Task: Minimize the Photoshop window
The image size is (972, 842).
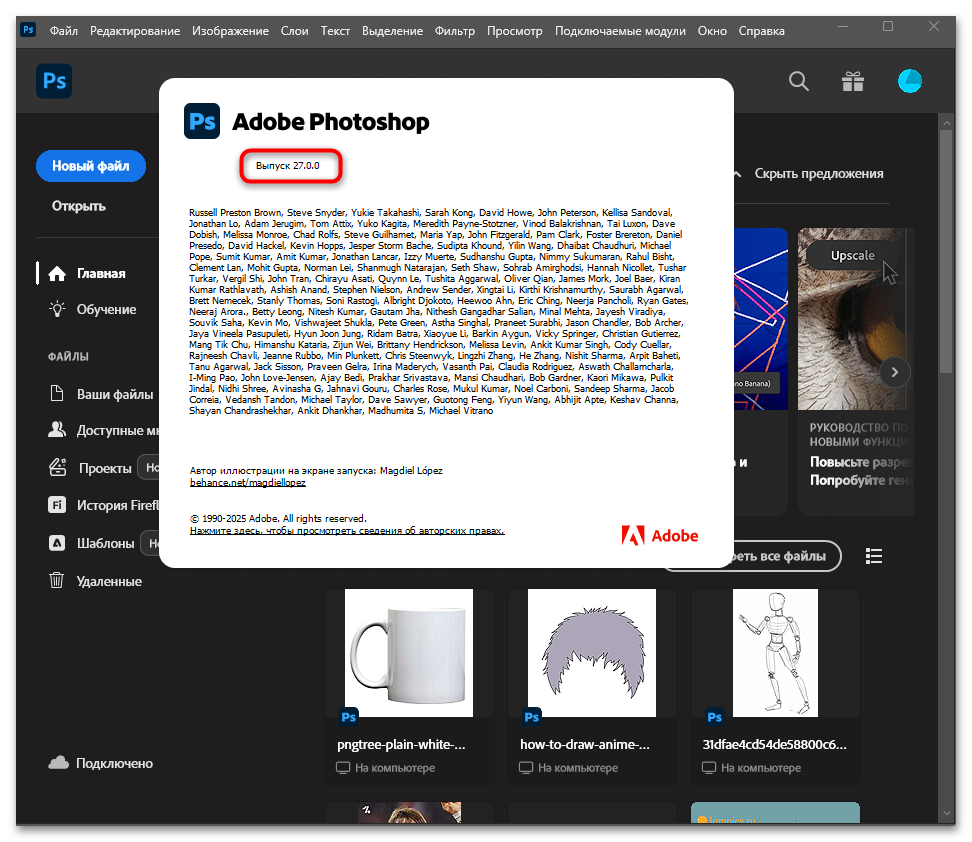Action: [843, 27]
